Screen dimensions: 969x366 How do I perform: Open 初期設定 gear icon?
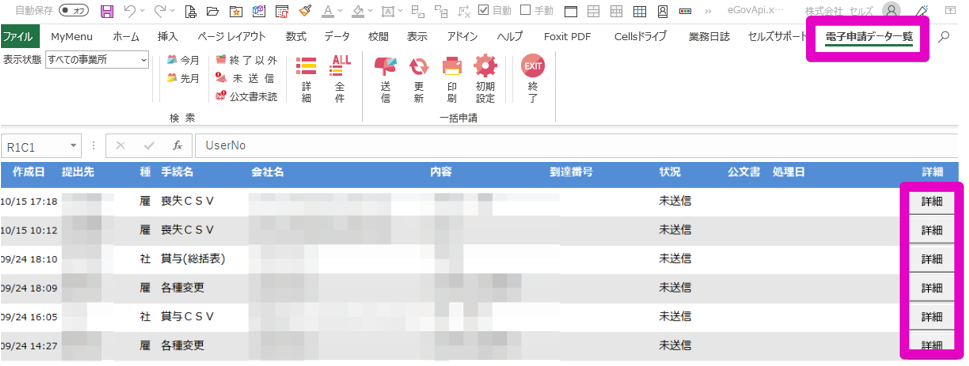(485, 79)
